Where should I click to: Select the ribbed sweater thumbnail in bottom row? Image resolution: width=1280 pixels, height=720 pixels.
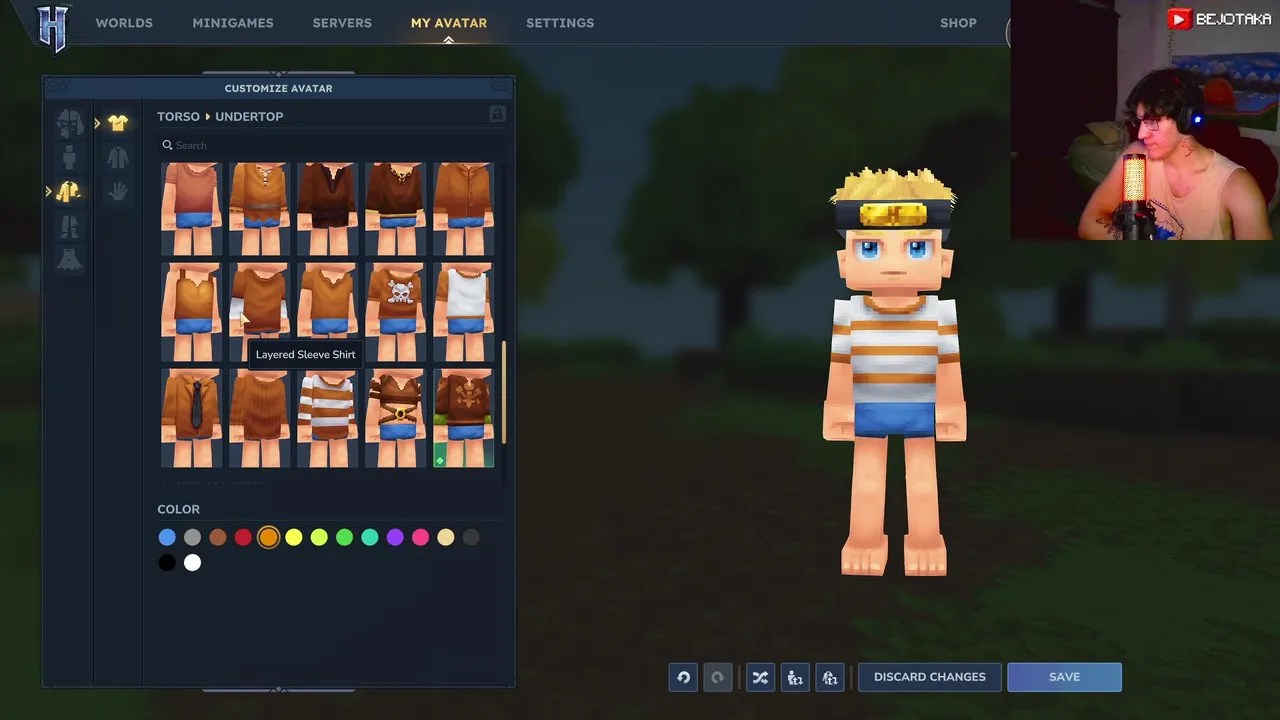click(x=260, y=418)
